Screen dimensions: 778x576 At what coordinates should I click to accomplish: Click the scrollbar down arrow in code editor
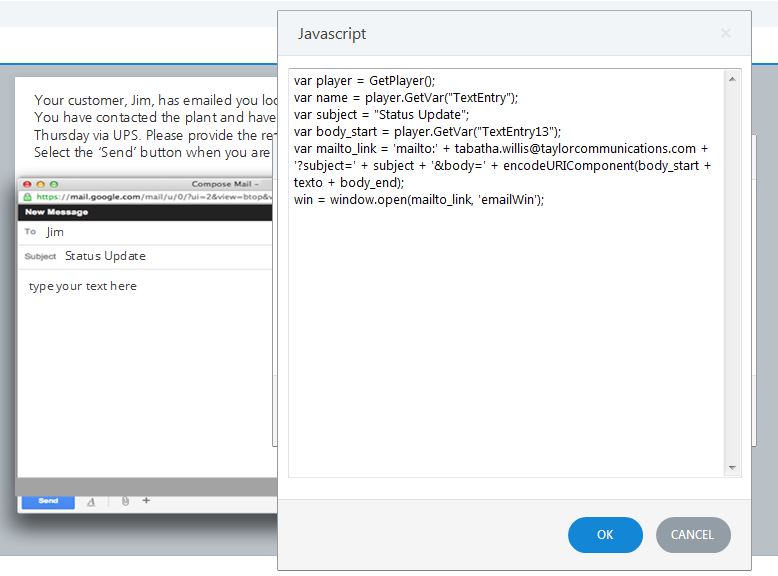[733, 467]
